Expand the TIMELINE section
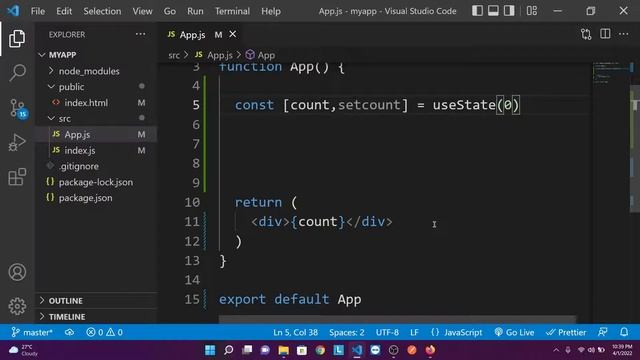 coord(96,317)
